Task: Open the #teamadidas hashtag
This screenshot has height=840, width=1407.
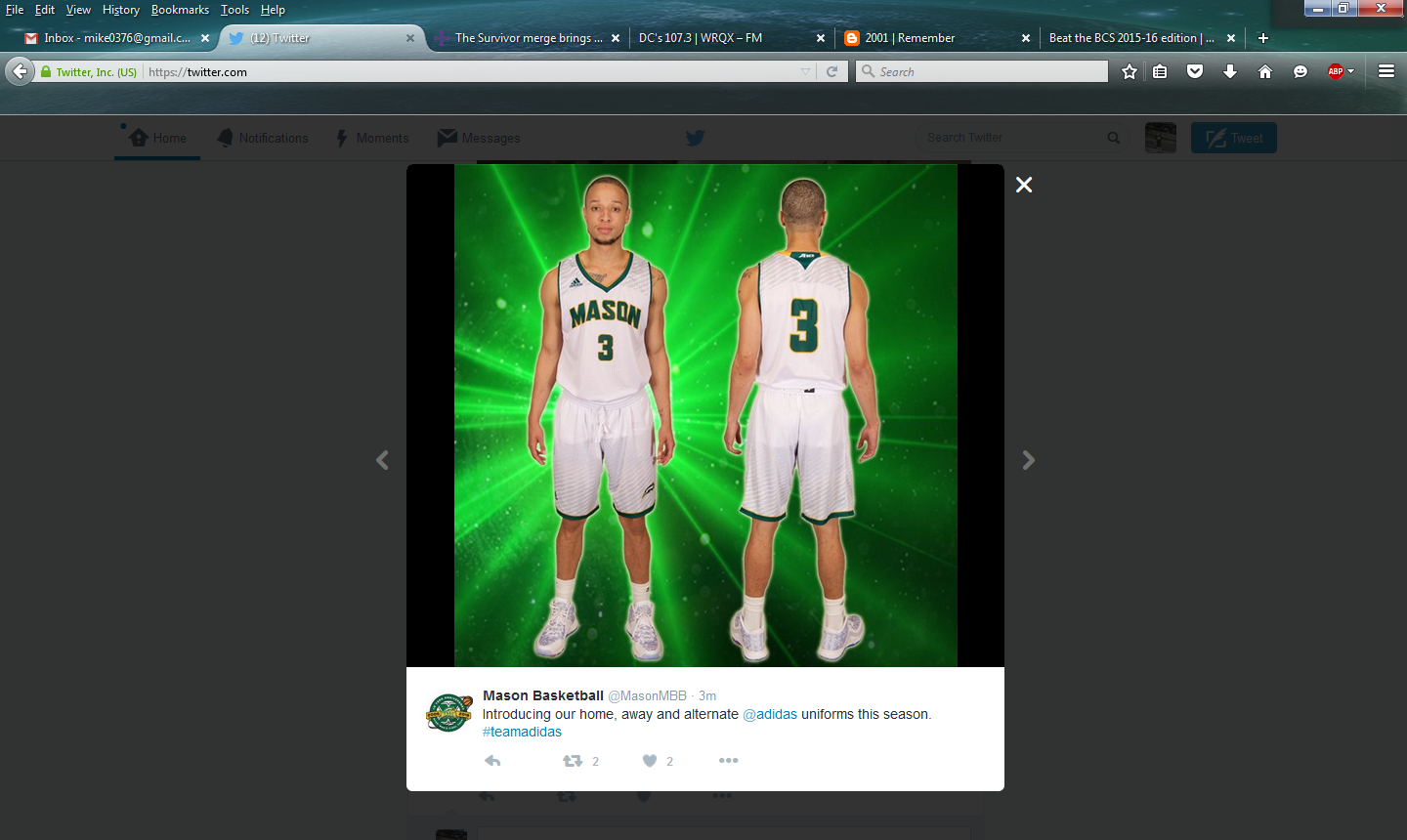Action: pyautogui.click(x=522, y=732)
